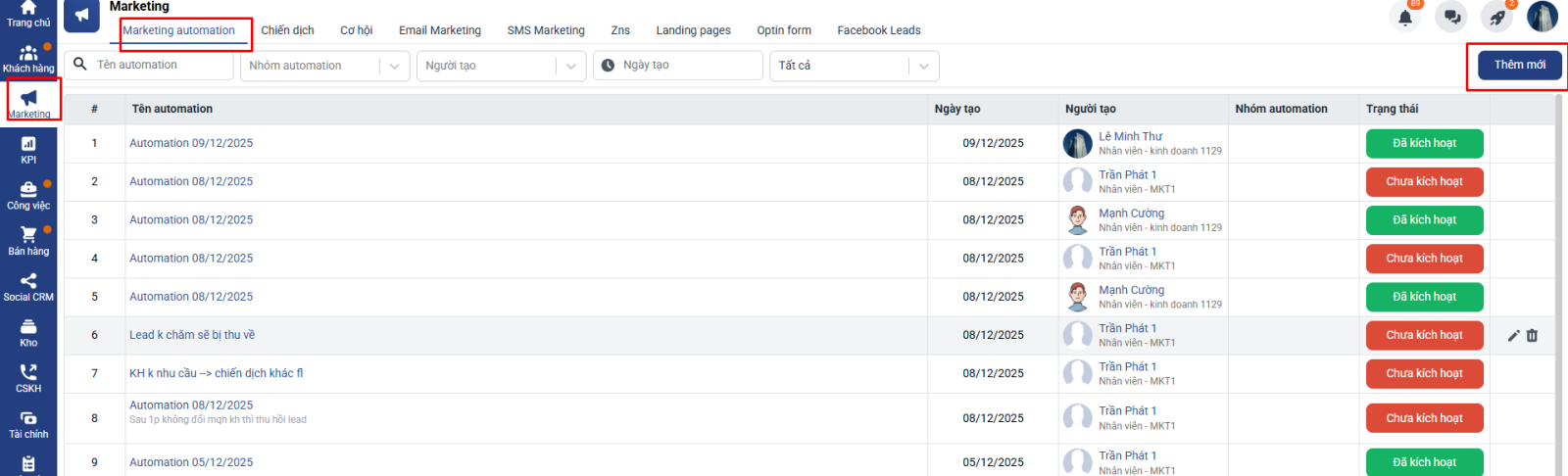Screen dimensions: 1568x476
Task: Switch to the Landing pages tab
Action: [693, 30]
